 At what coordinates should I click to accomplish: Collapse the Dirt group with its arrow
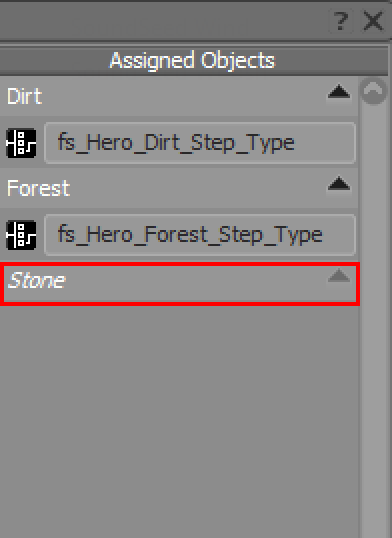[339, 92]
